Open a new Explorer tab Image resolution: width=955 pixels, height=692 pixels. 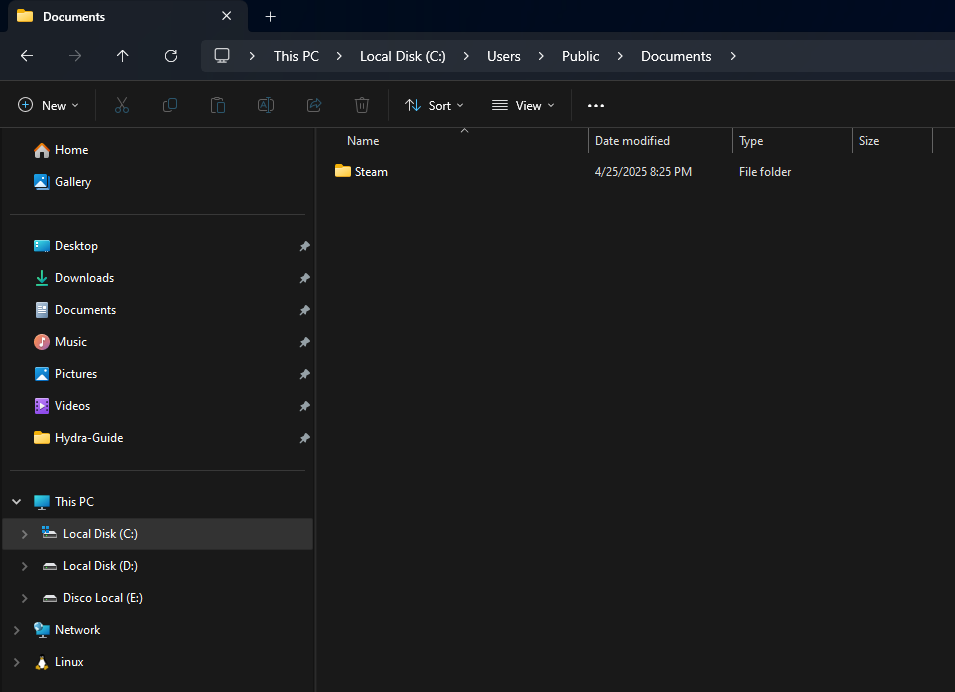[270, 16]
